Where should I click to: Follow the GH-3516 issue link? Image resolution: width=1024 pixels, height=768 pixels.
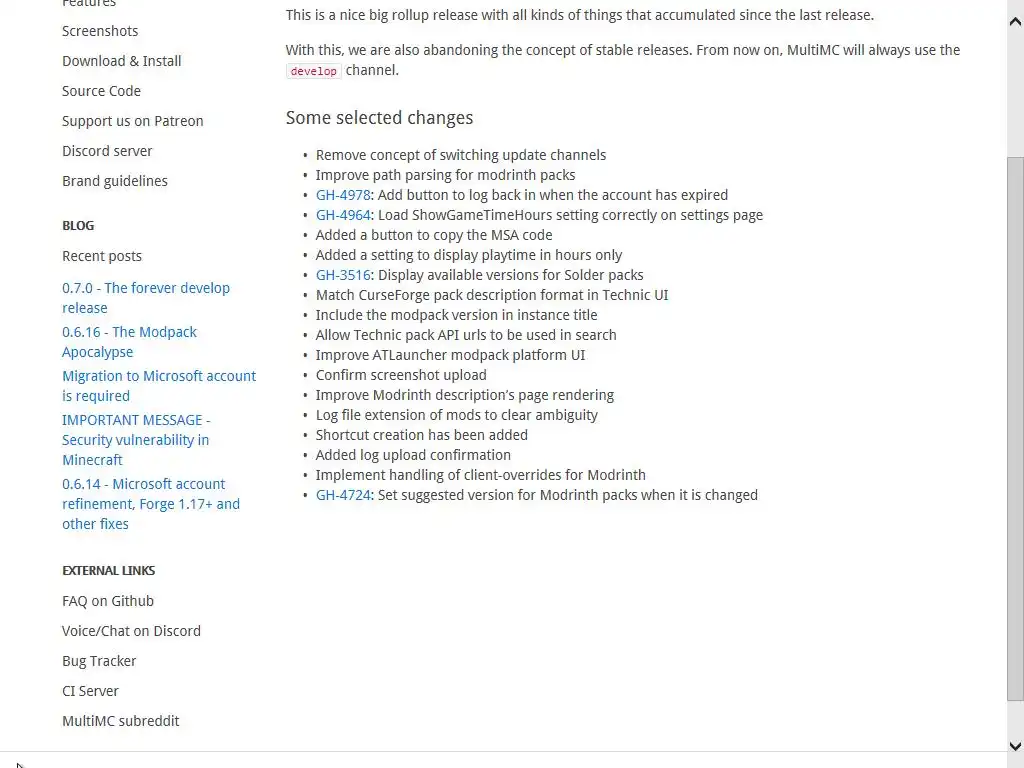click(343, 275)
